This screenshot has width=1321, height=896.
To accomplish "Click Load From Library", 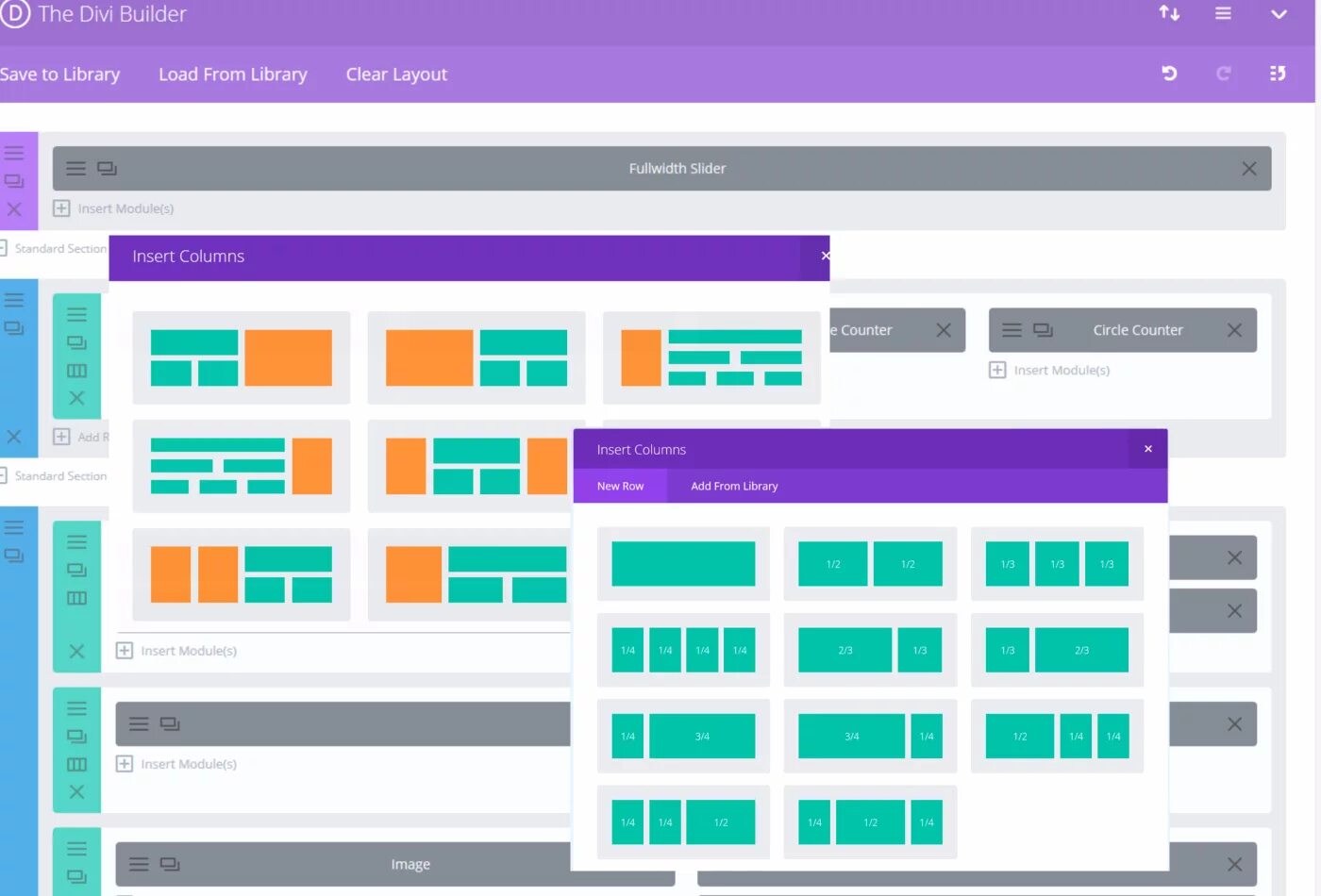I will [x=233, y=75].
